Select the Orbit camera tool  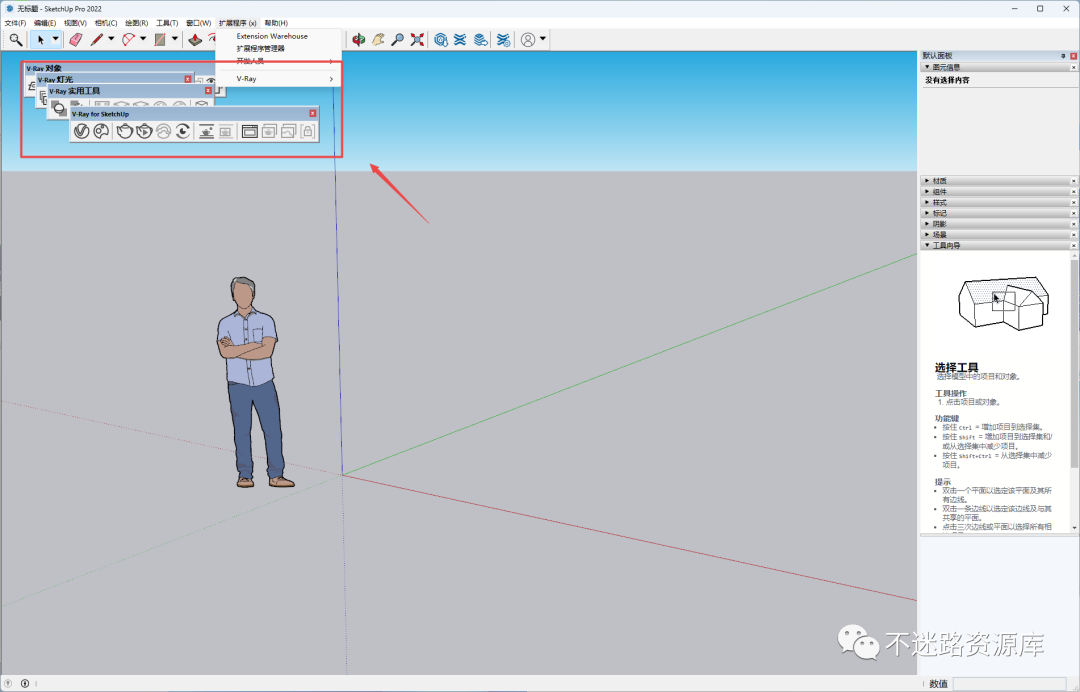tap(359, 40)
